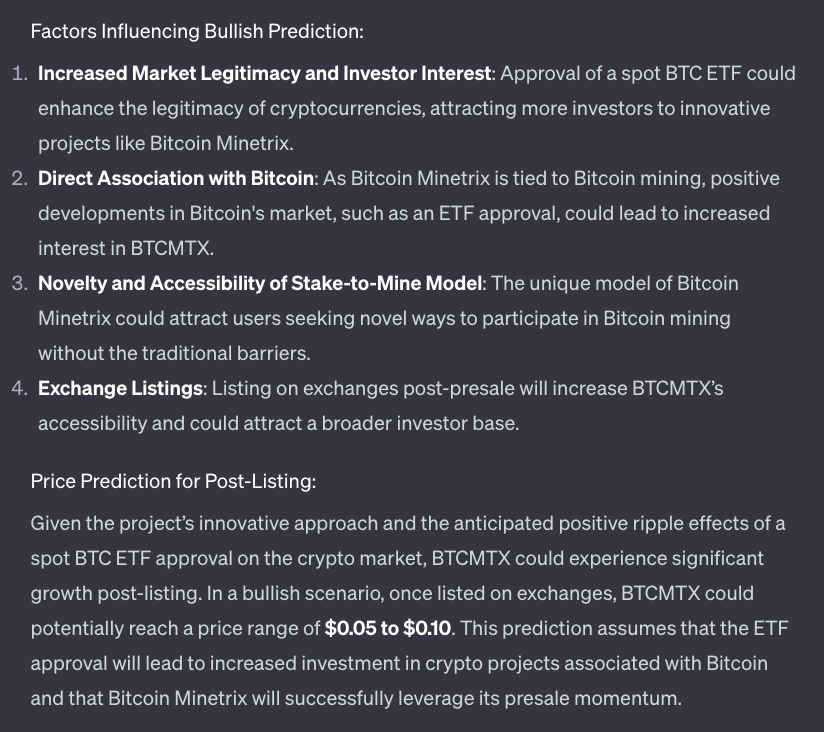Click bold 'Novelty and Accessibility of Stake-to-Mine Model'

coord(260,284)
